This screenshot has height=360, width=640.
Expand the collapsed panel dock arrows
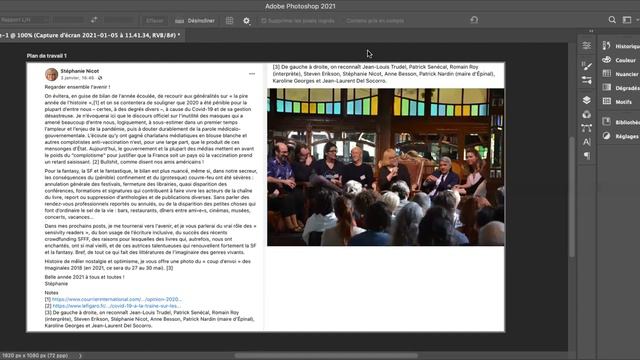click(591, 31)
